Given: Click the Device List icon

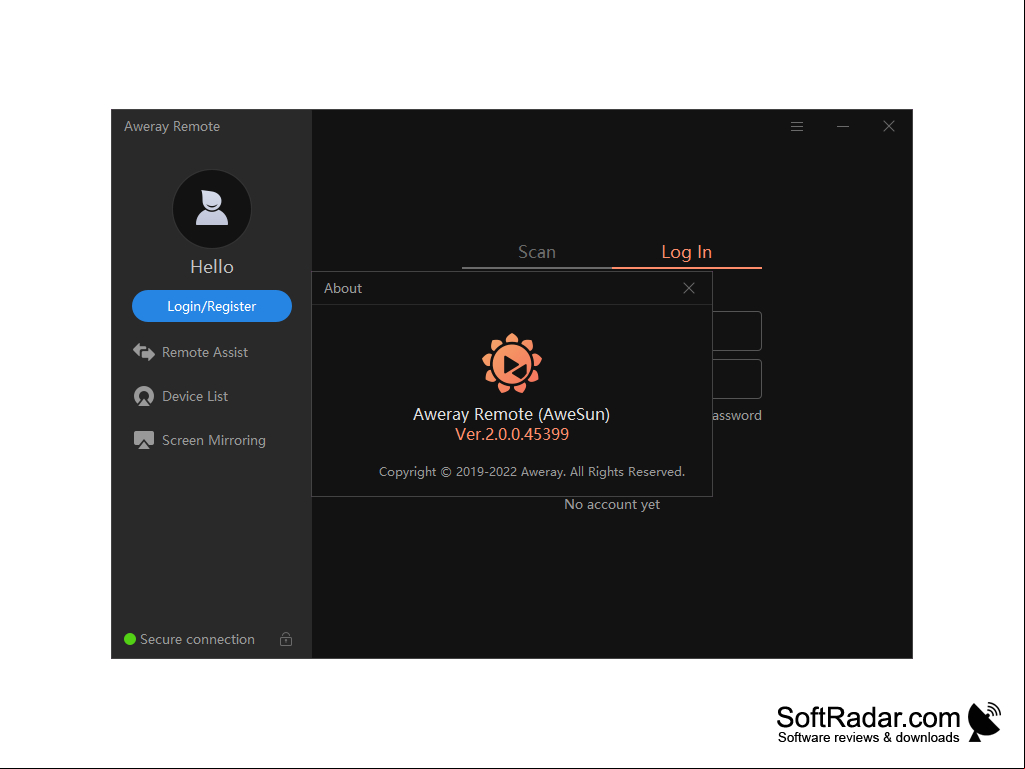Looking at the screenshot, I should click(144, 396).
